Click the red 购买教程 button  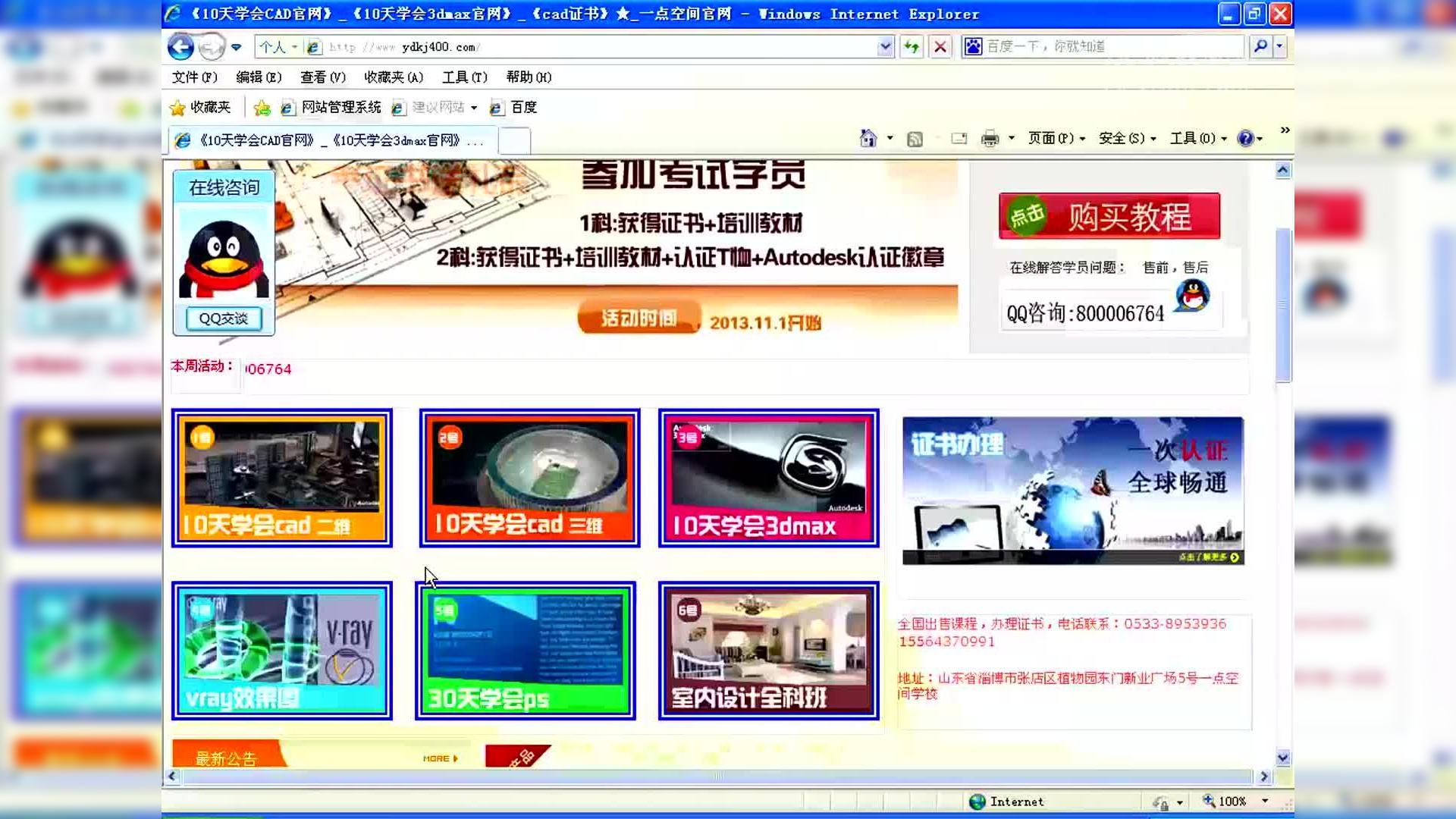click(1109, 217)
